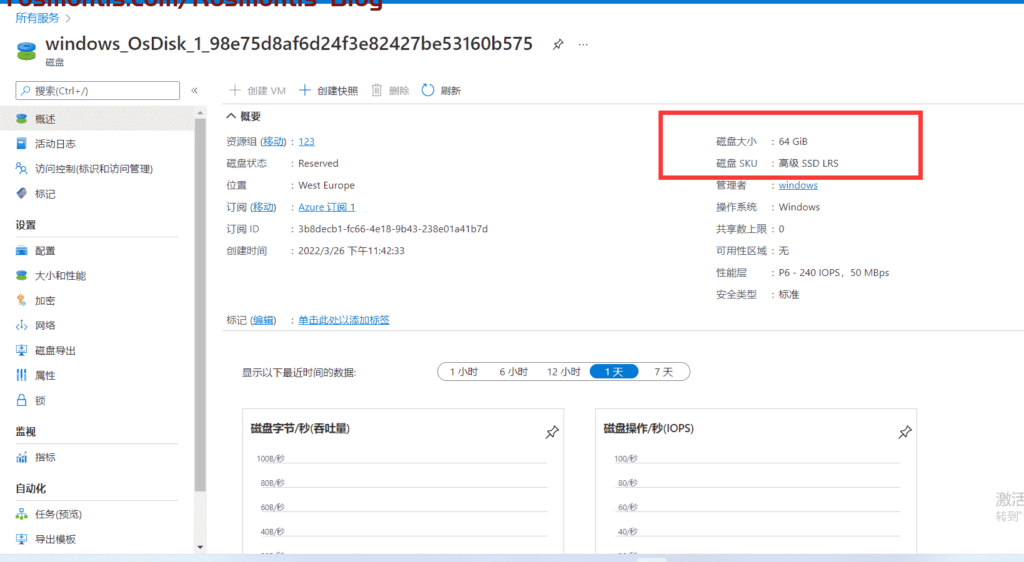
Task: Click creation time 2022/3/26 value
Action: 351,251
